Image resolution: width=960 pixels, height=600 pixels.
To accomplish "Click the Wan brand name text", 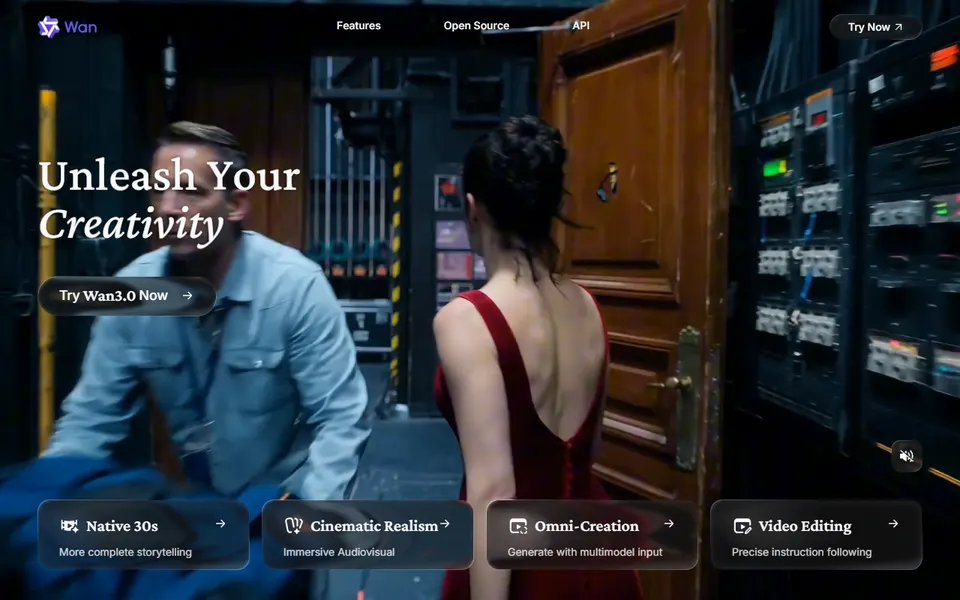I will click(80, 27).
